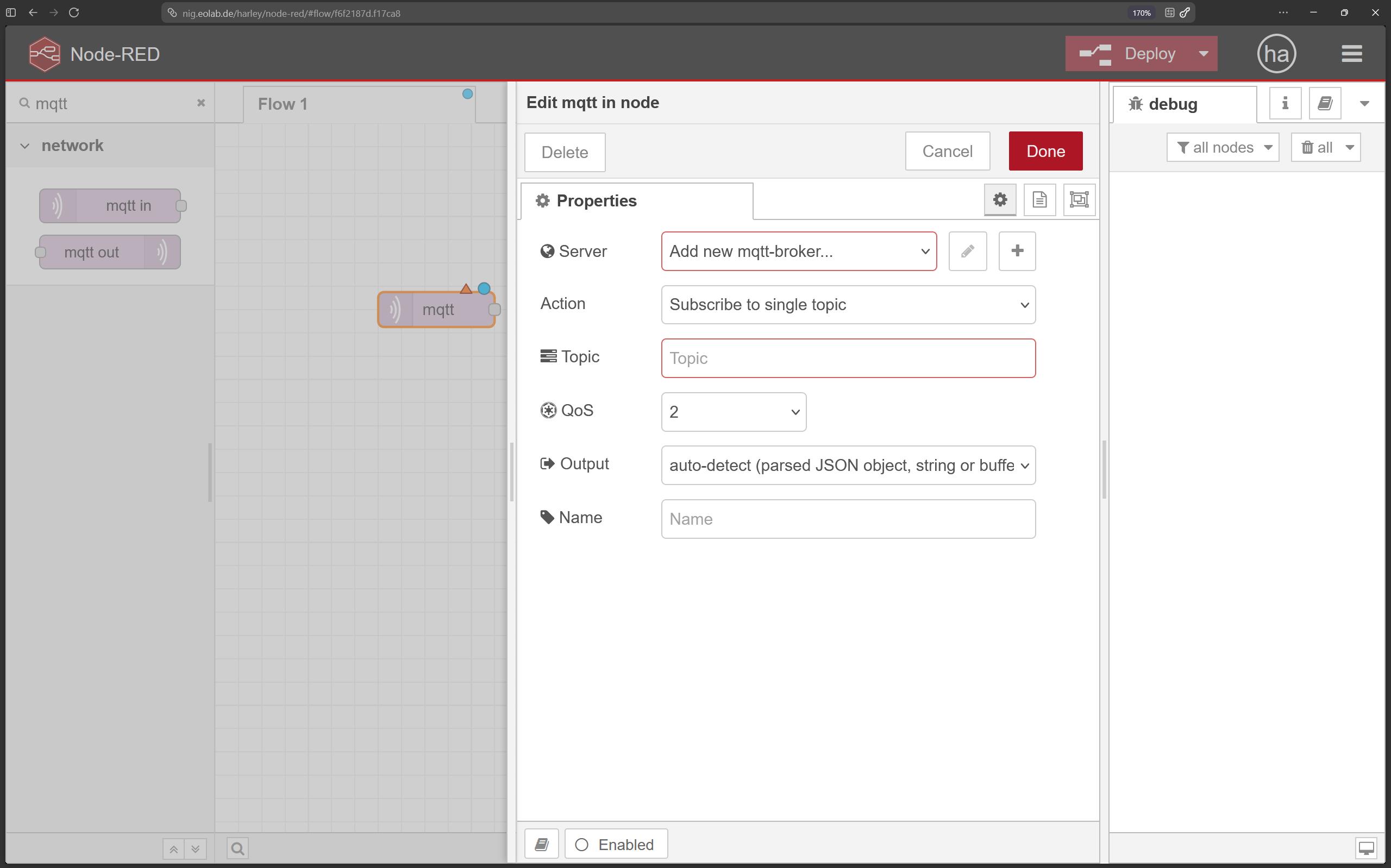Expand all palette categories
This screenshot has width=1391, height=868.
coord(196,848)
